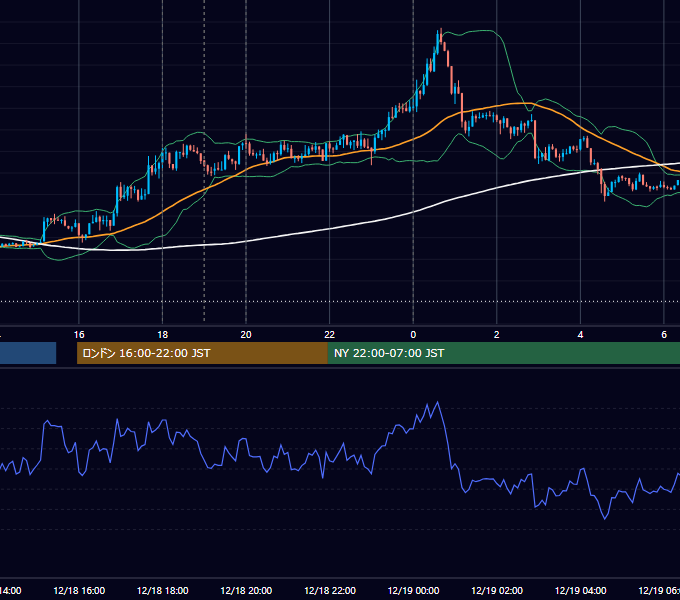Click the hour label 2 on the price chart axis
The height and width of the screenshot is (600, 680).
tap(497, 335)
